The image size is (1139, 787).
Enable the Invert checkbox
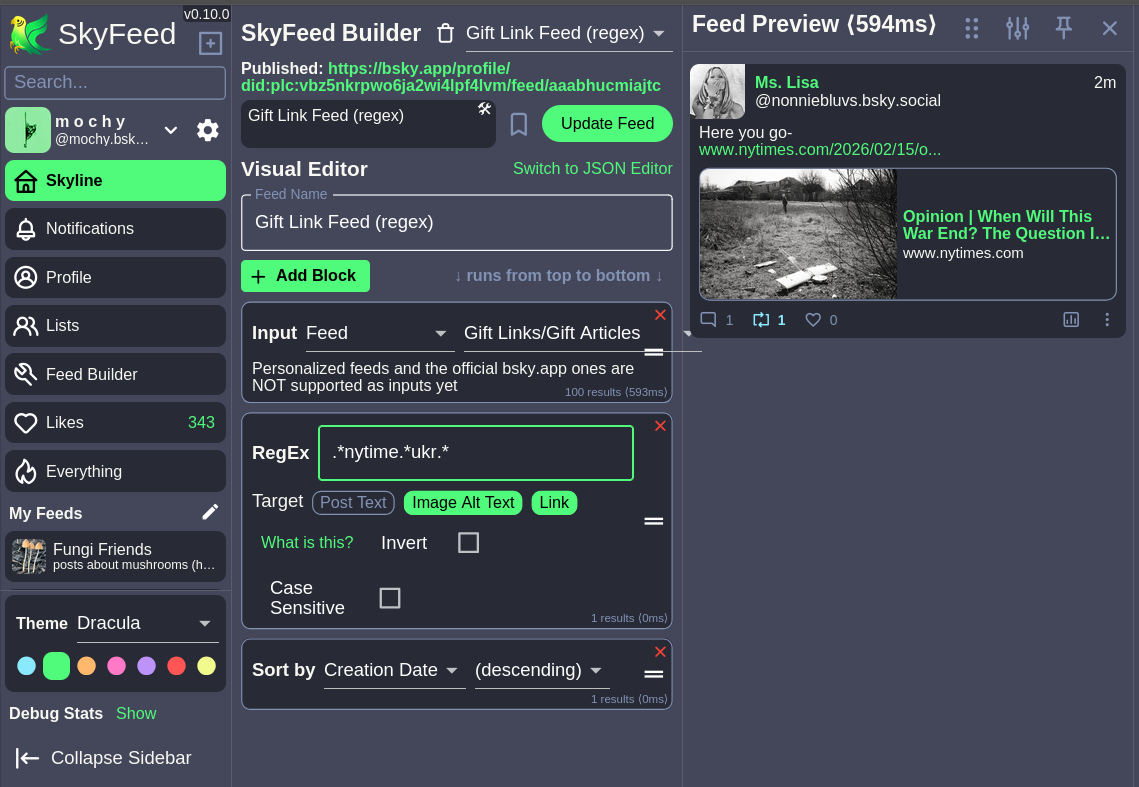pos(468,543)
